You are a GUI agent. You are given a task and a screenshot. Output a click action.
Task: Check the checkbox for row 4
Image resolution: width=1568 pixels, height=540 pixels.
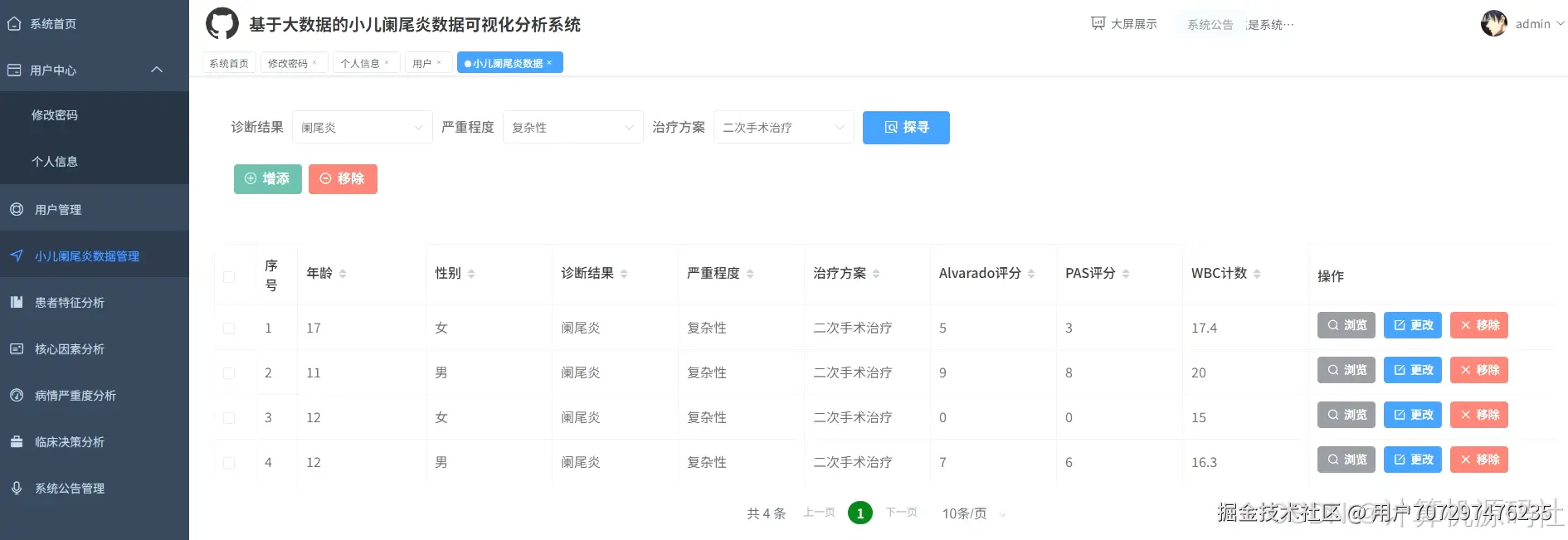pyautogui.click(x=229, y=463)
